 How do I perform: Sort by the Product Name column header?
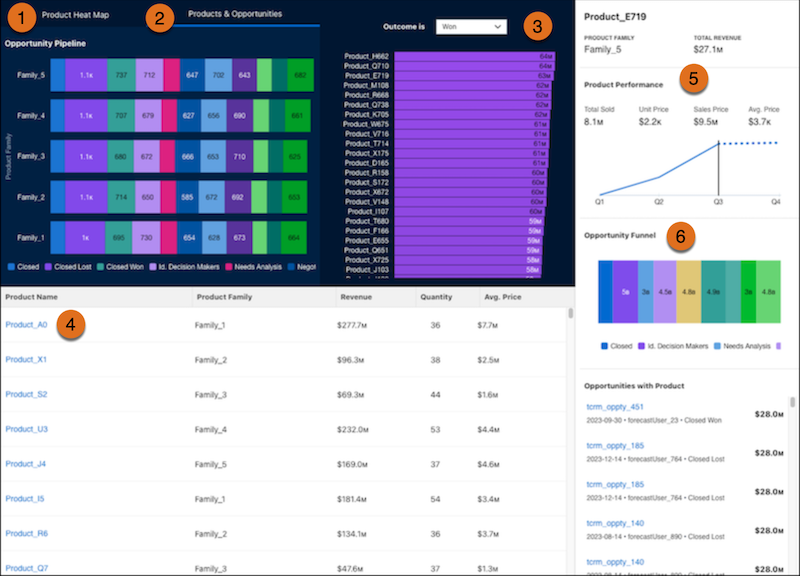(31, 297)
